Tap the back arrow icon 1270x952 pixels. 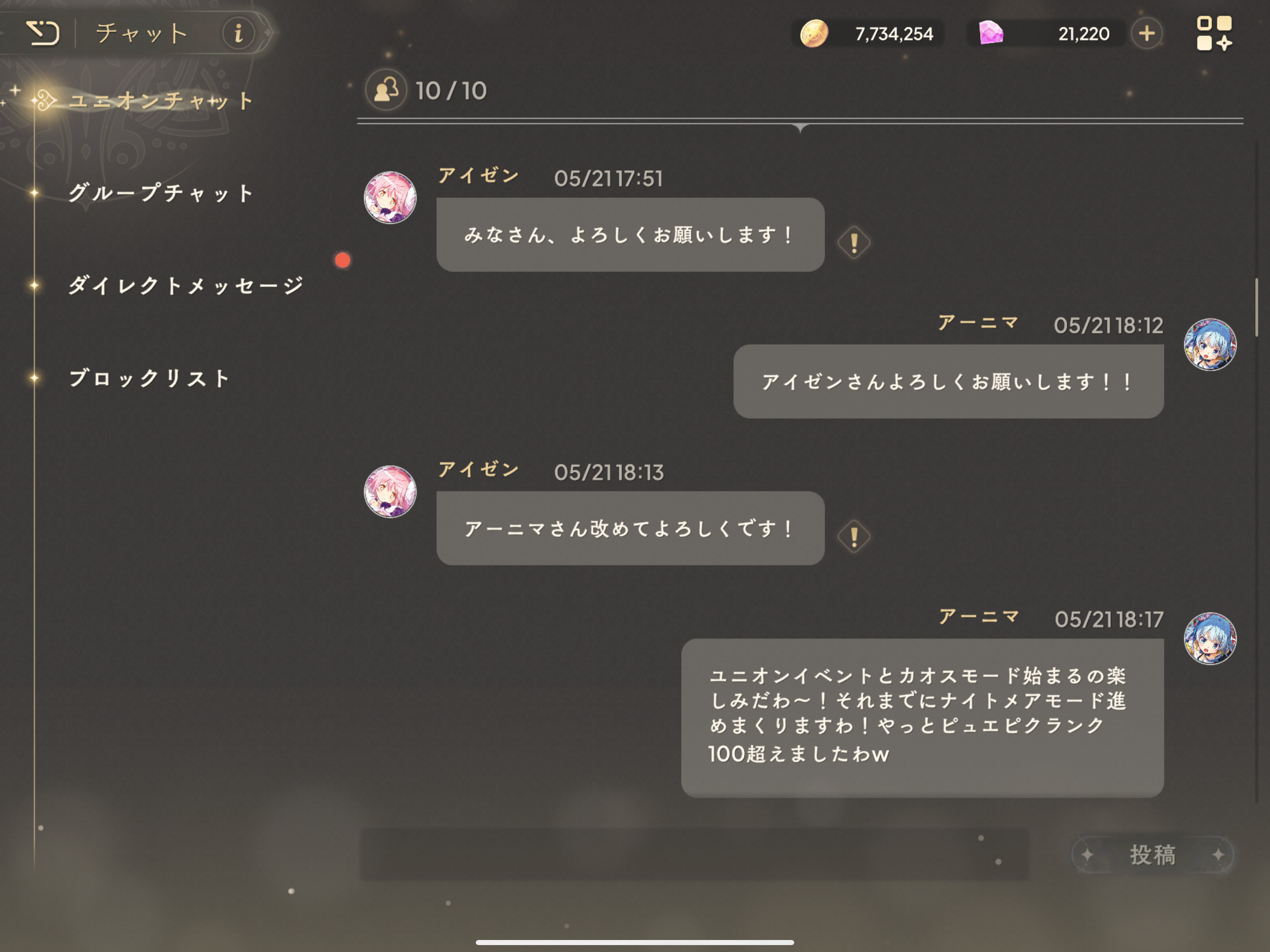click(42, 33)
